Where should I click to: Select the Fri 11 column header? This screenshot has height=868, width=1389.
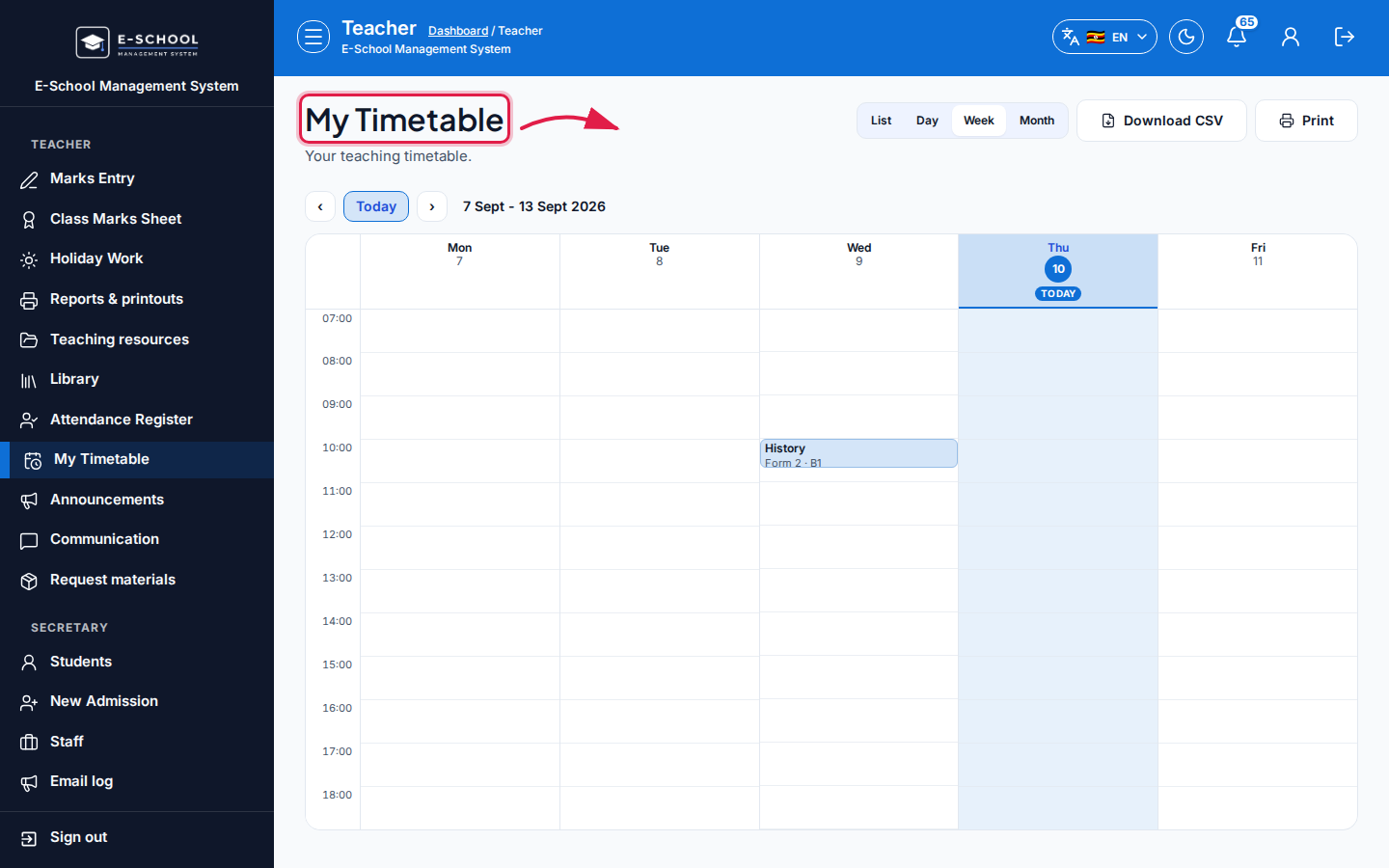coord(1258,272)
